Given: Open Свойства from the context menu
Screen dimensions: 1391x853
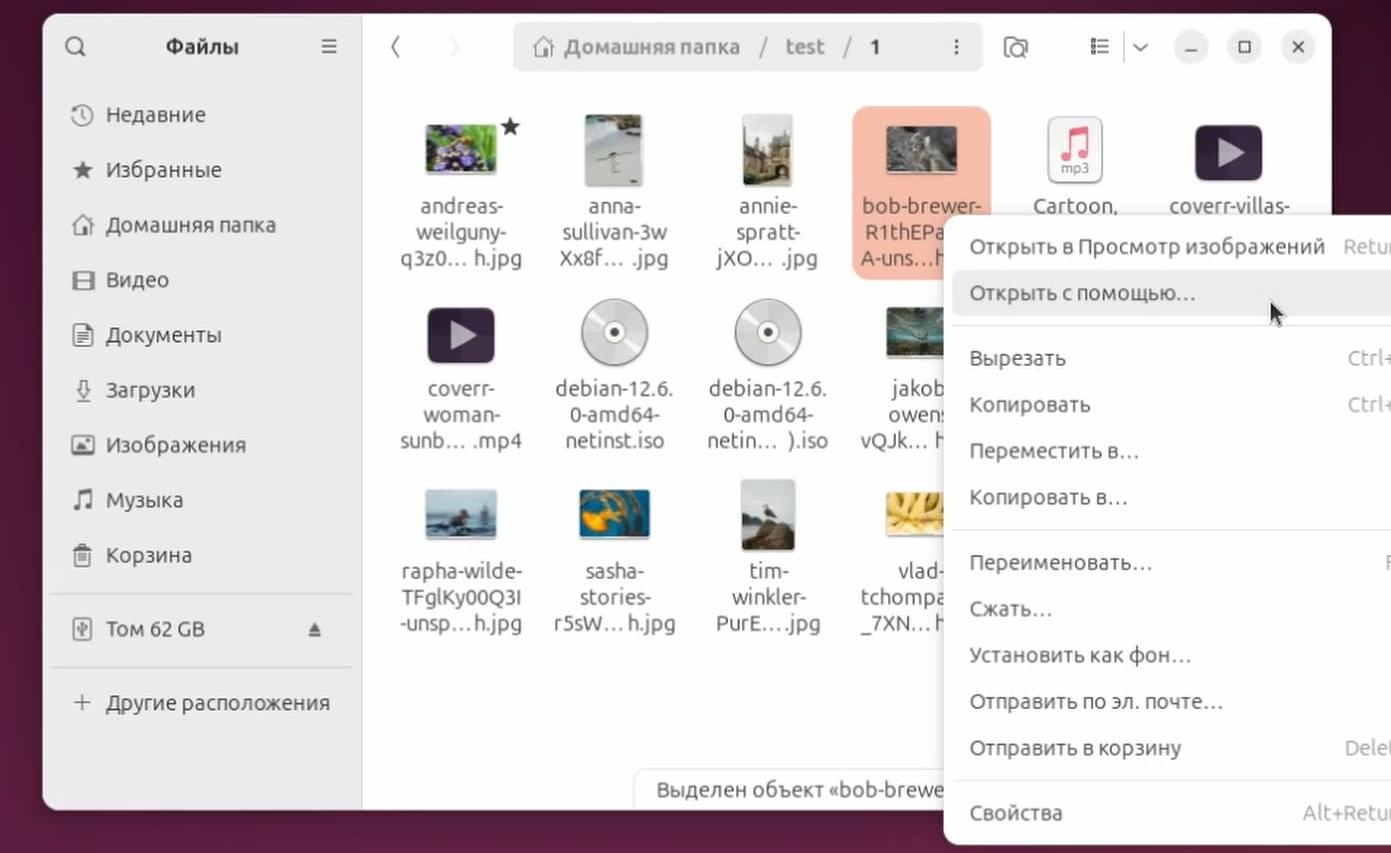Looking at the screenshot, I should click(x=1171, y=813).
